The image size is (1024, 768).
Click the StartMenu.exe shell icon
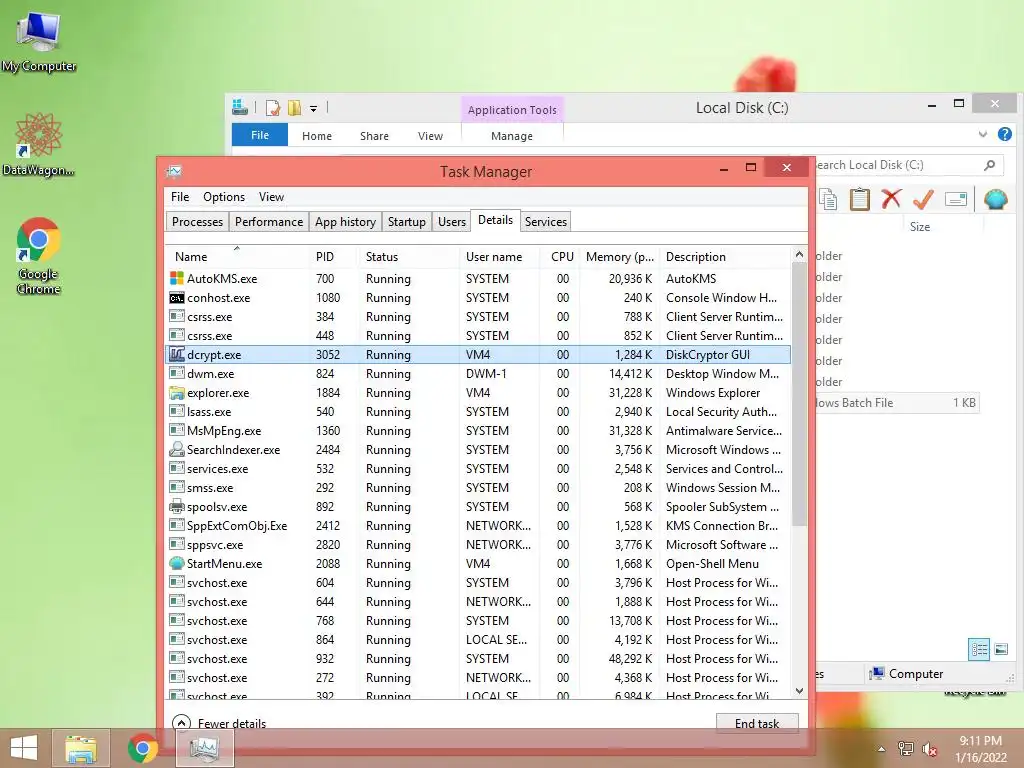click(x=176, y=563)
